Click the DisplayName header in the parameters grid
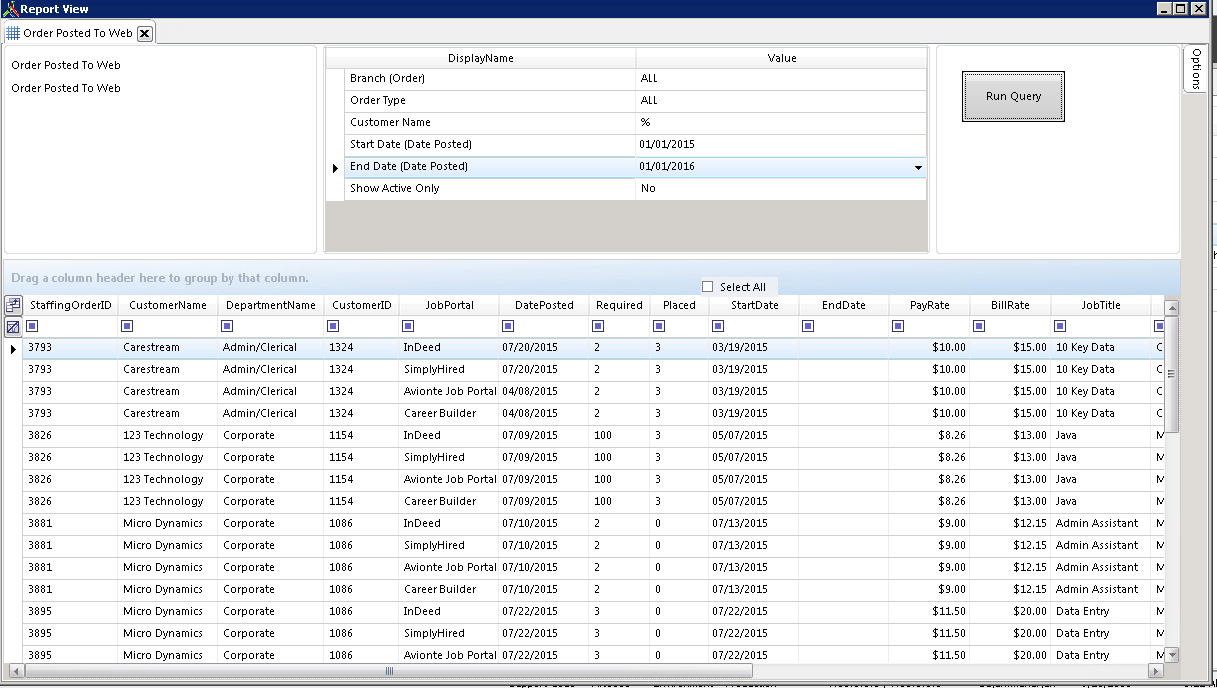Viewport: 1217px width, 688px height. [480, 58]
